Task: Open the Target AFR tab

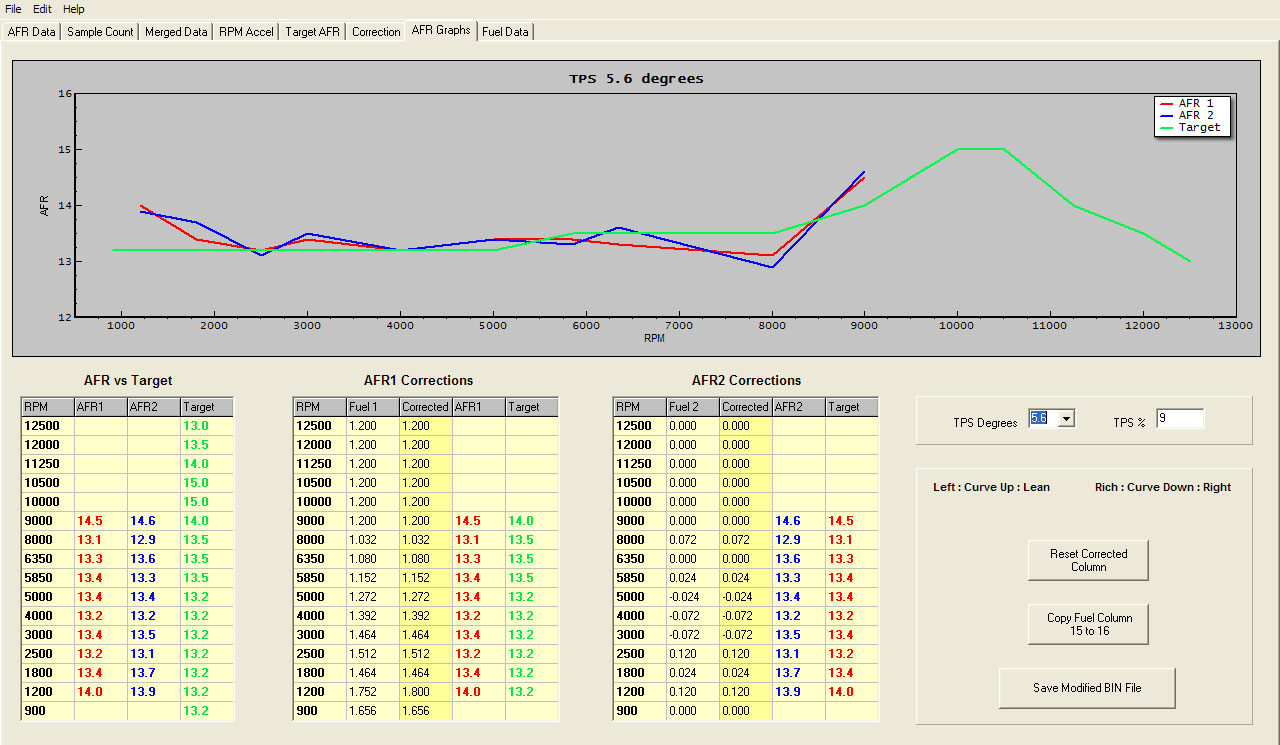Action: pos(312,31)
